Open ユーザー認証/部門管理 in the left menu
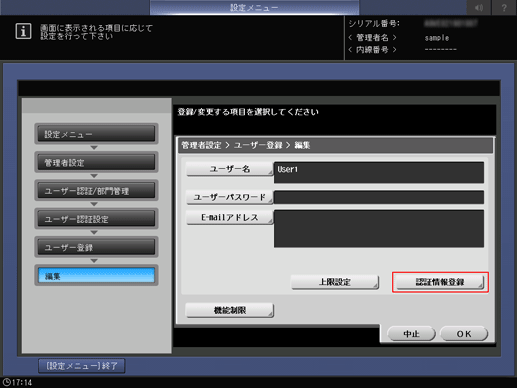The width and height of the screenshot is (517, 388). click(x=96, y=191)
